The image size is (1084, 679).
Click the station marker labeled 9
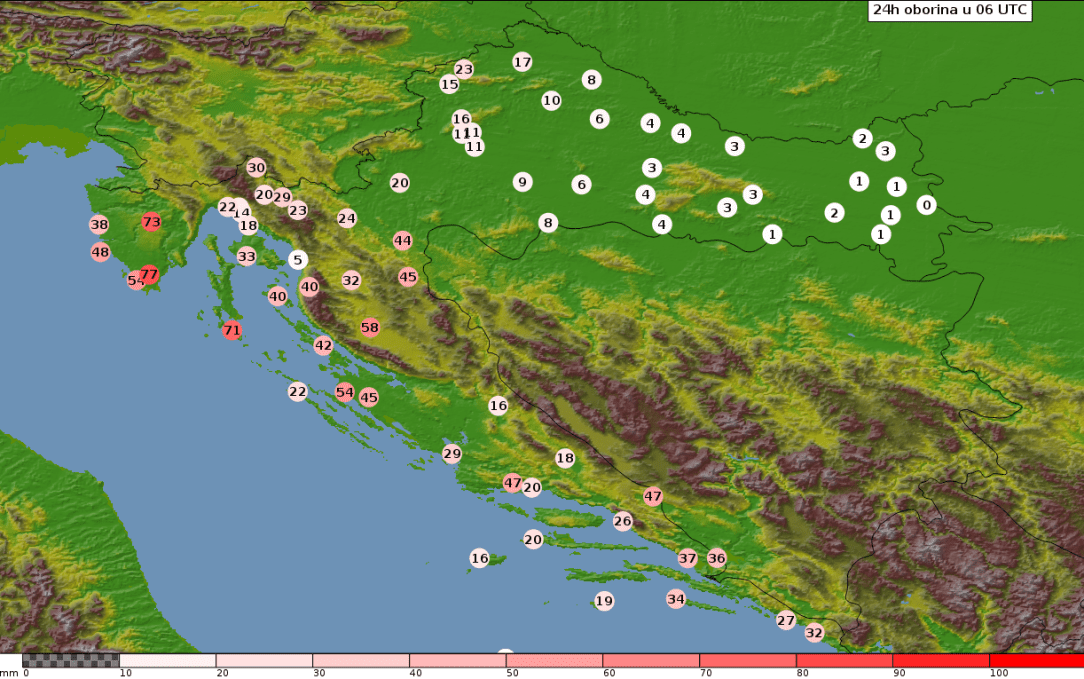522,182
